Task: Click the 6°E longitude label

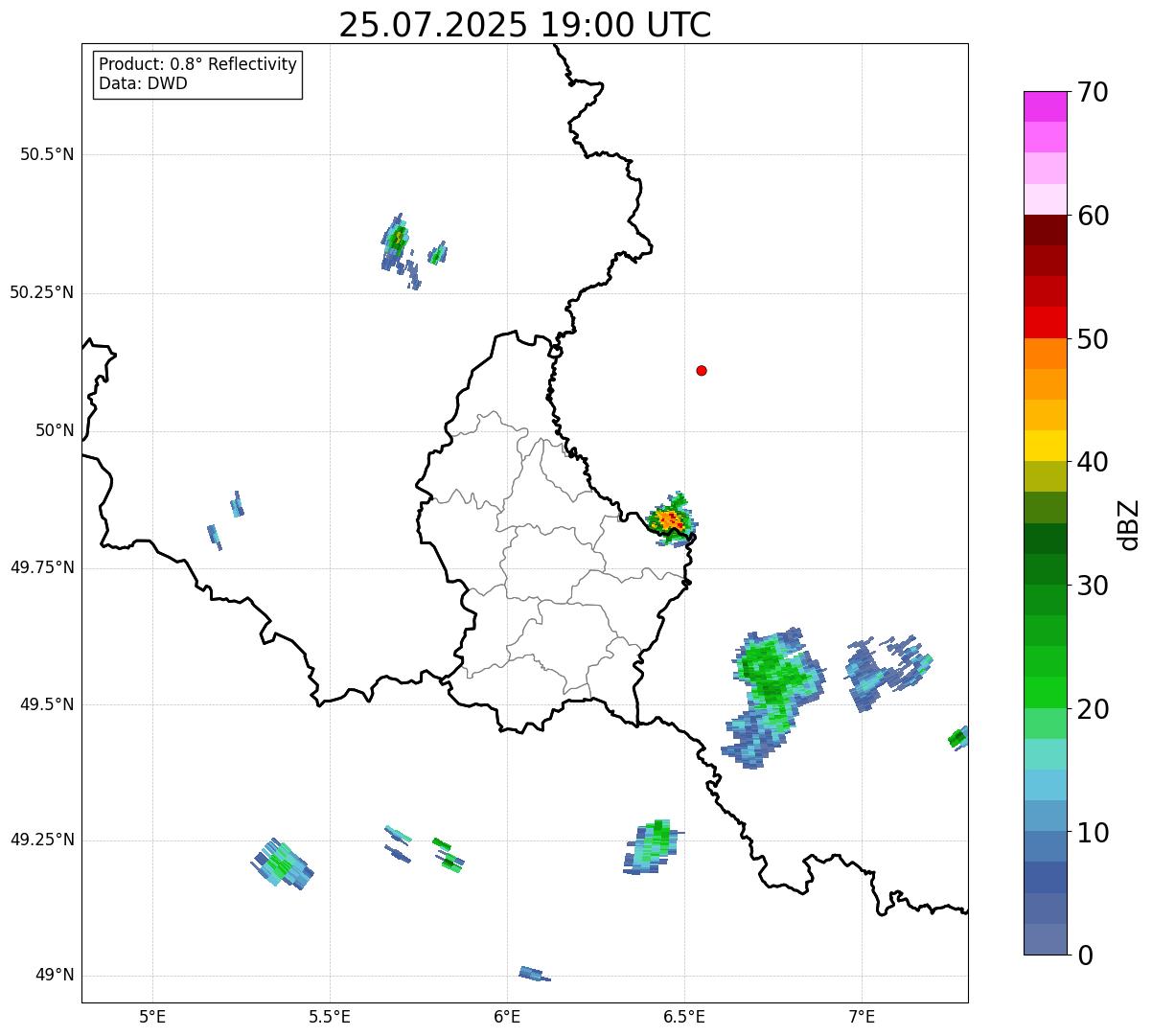Action: tap(508, 1016)
